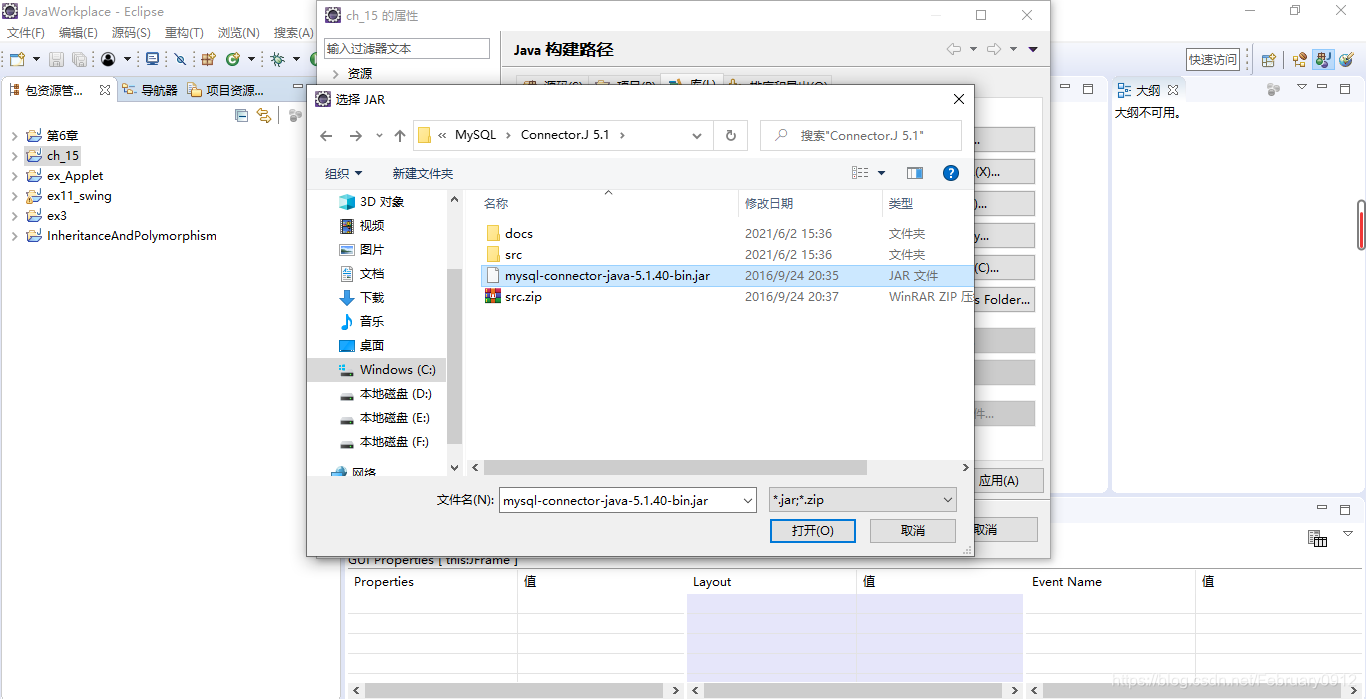Click the filter text field in properties
This screenshot has height=699, width=1366.
[x=407, y=48]
